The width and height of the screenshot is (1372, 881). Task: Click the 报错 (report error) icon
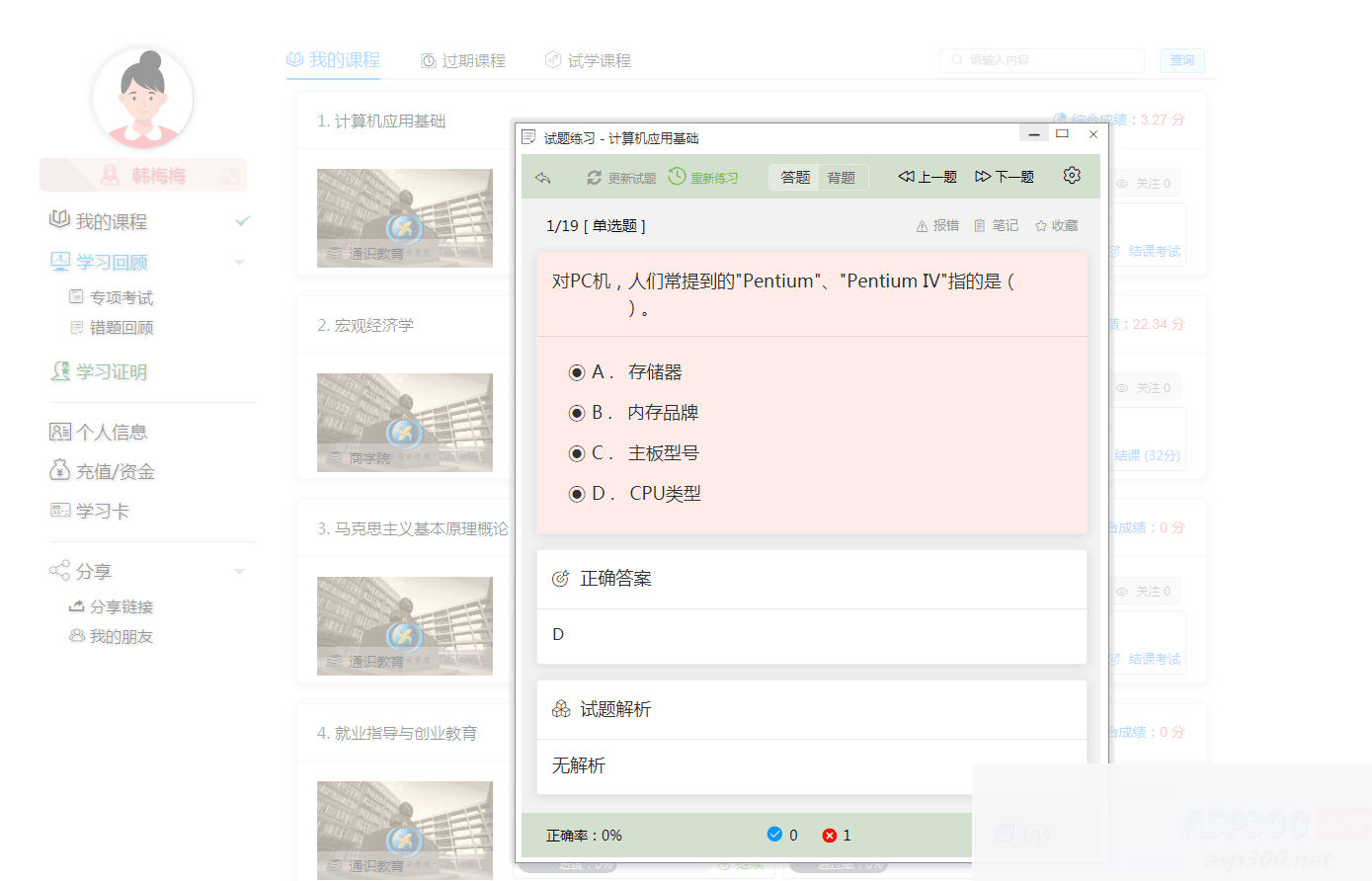coord(936,224)
